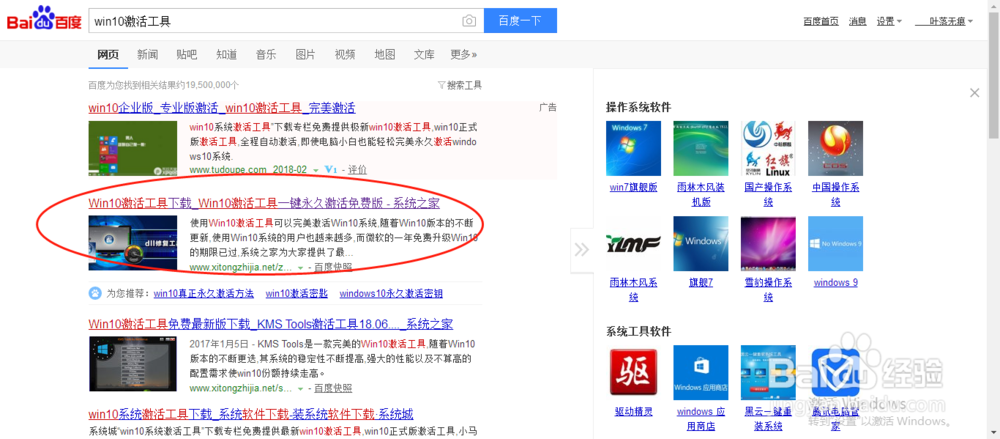Click the paw icon beside 为您推荐
This screenshot has width=1000, height=439.
coord(95,294)
